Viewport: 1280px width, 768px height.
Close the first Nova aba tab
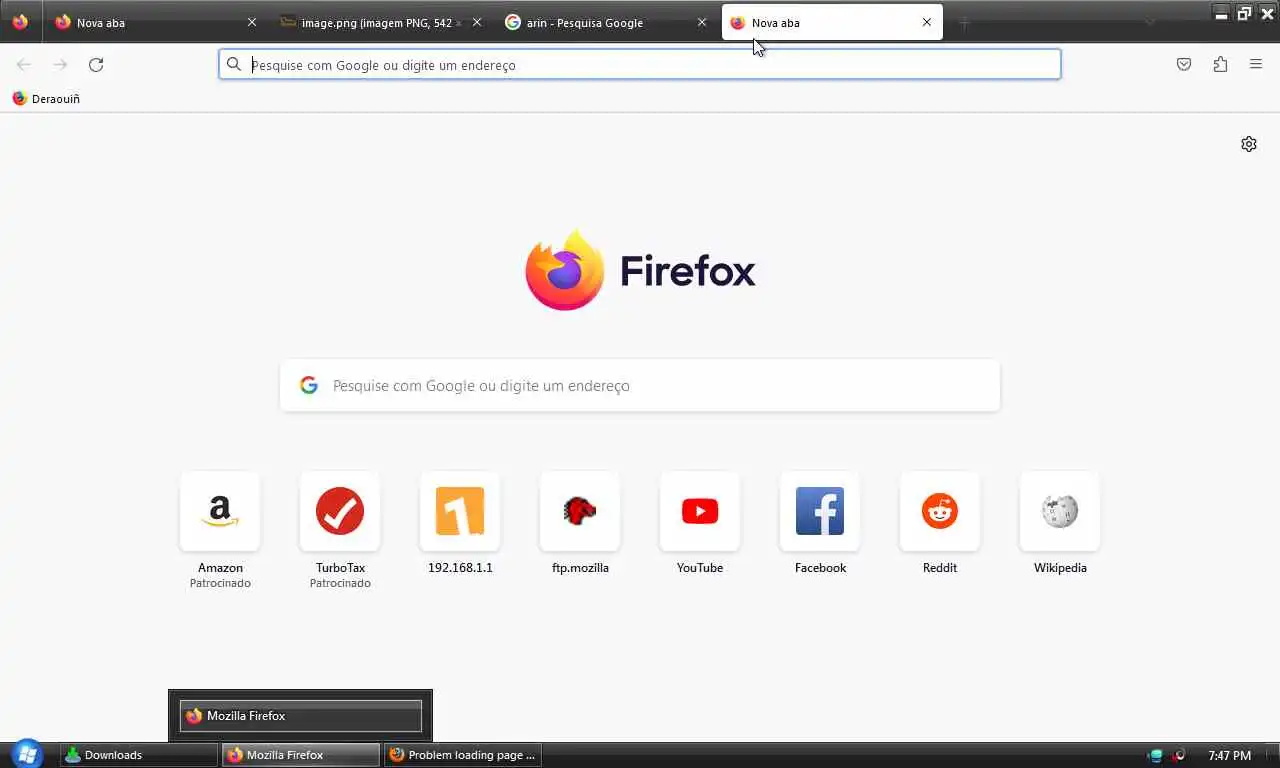tap(252, 22)
